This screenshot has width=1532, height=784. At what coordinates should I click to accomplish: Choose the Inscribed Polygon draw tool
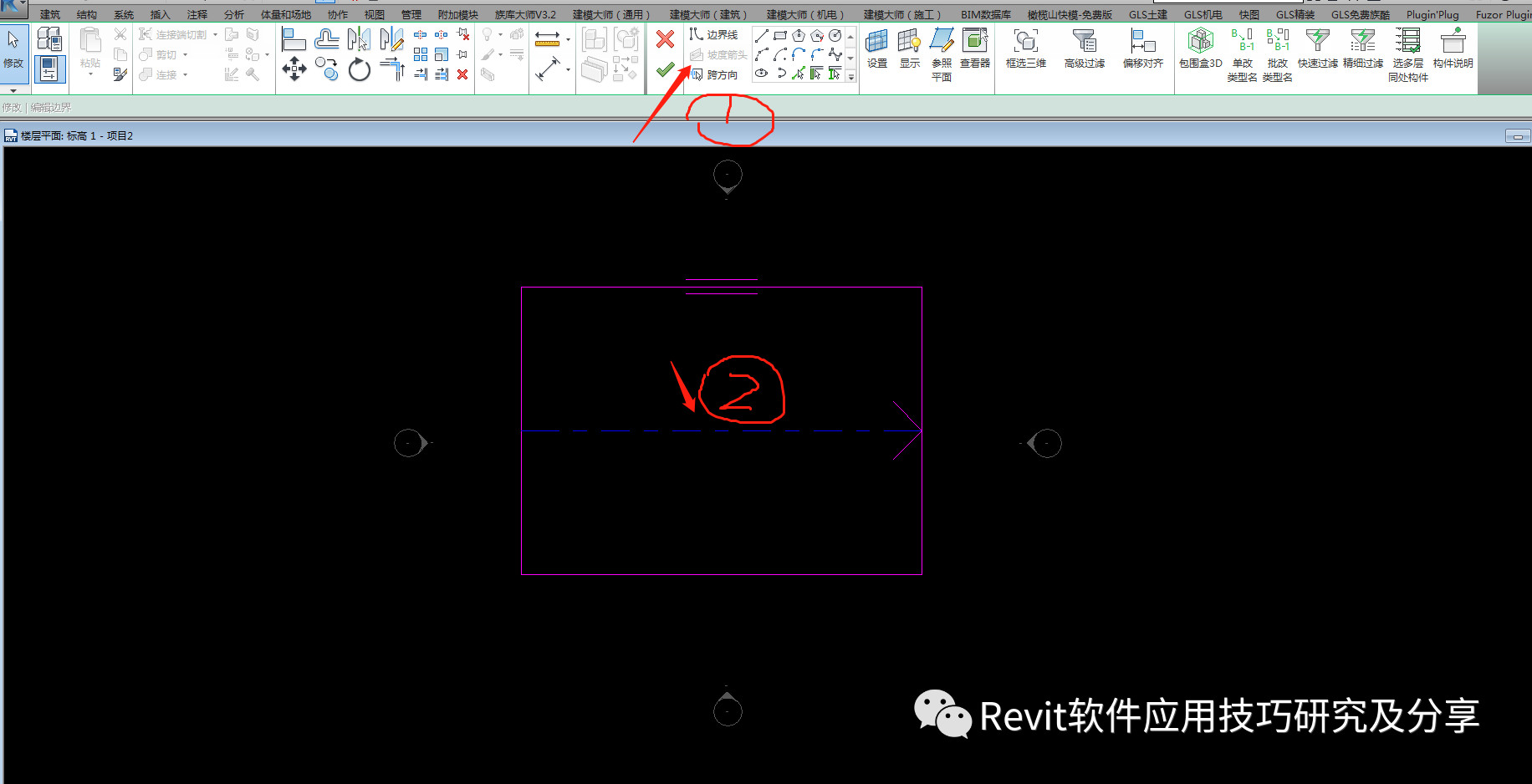tap(799, 35)
